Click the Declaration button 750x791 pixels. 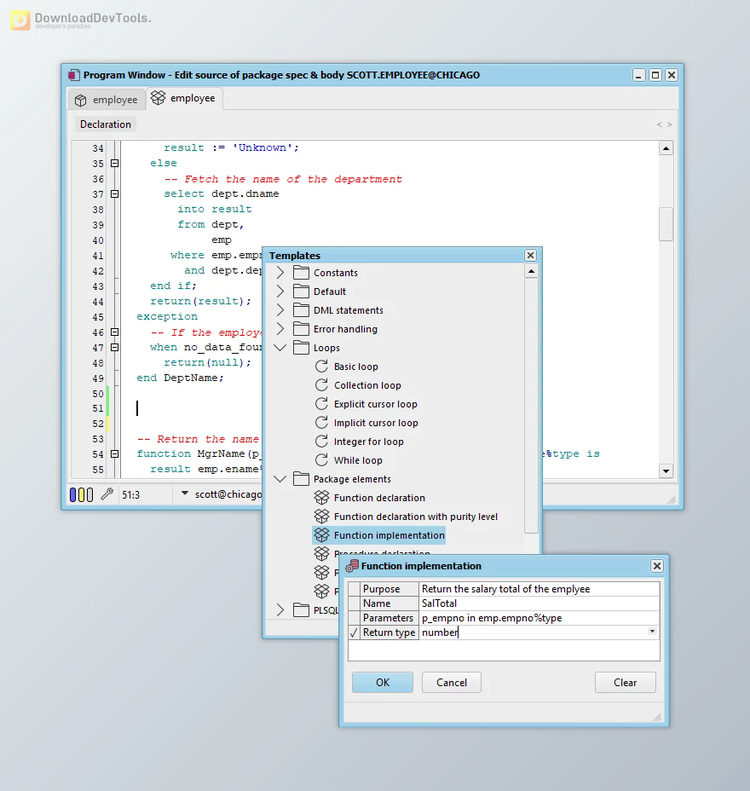point(105,124)
